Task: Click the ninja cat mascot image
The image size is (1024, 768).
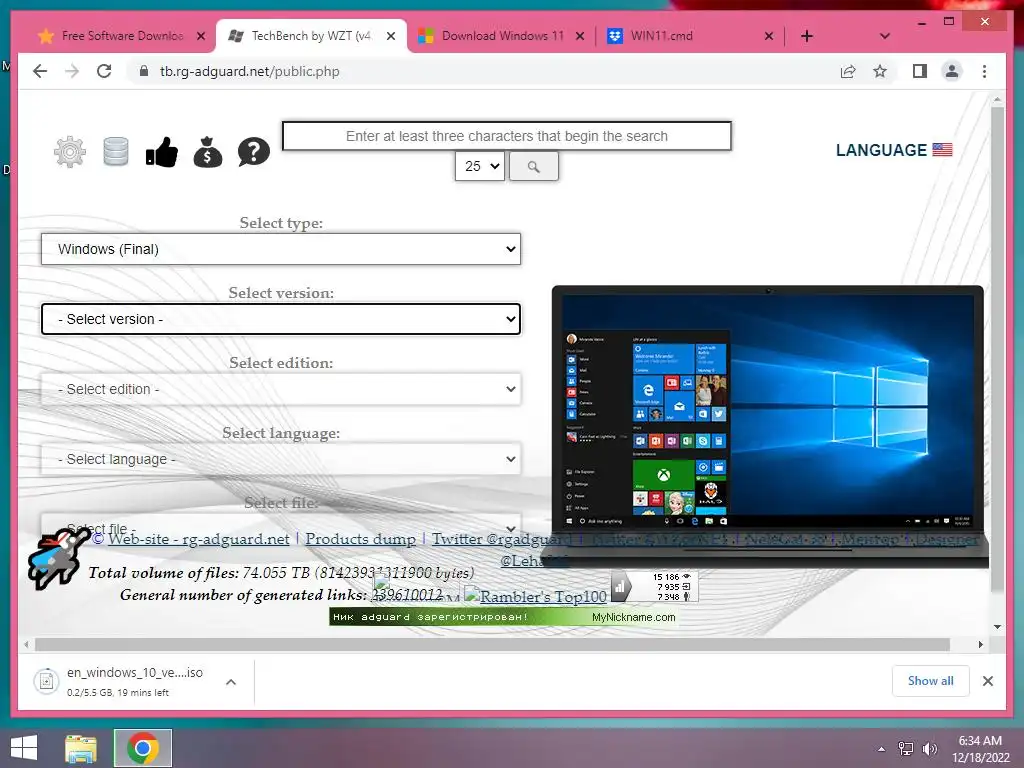Action: tap(59, 558)
